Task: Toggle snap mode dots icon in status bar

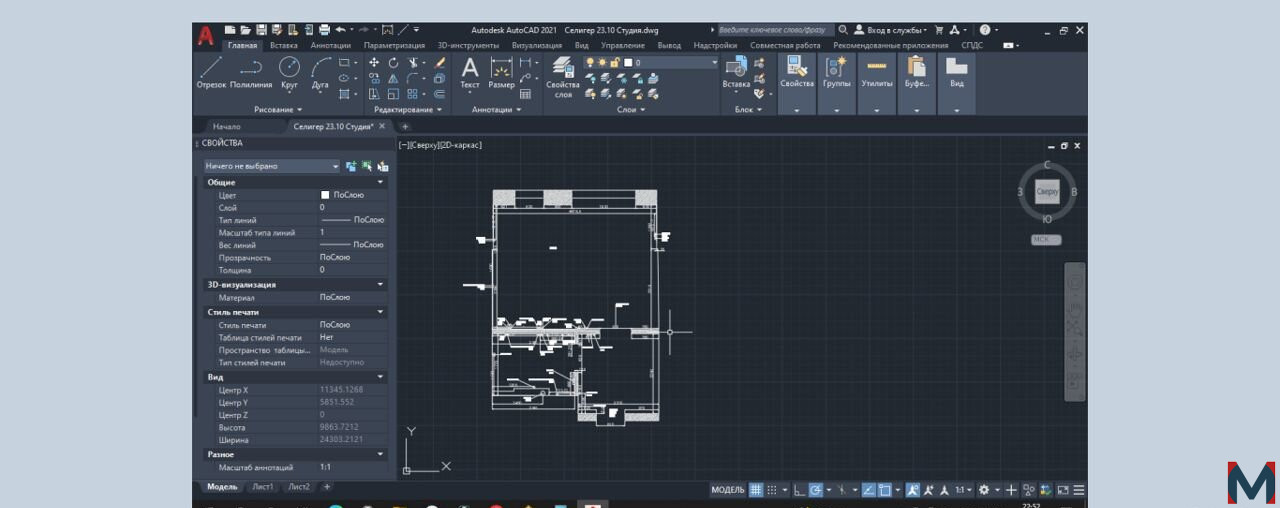Action: [772, 490]
